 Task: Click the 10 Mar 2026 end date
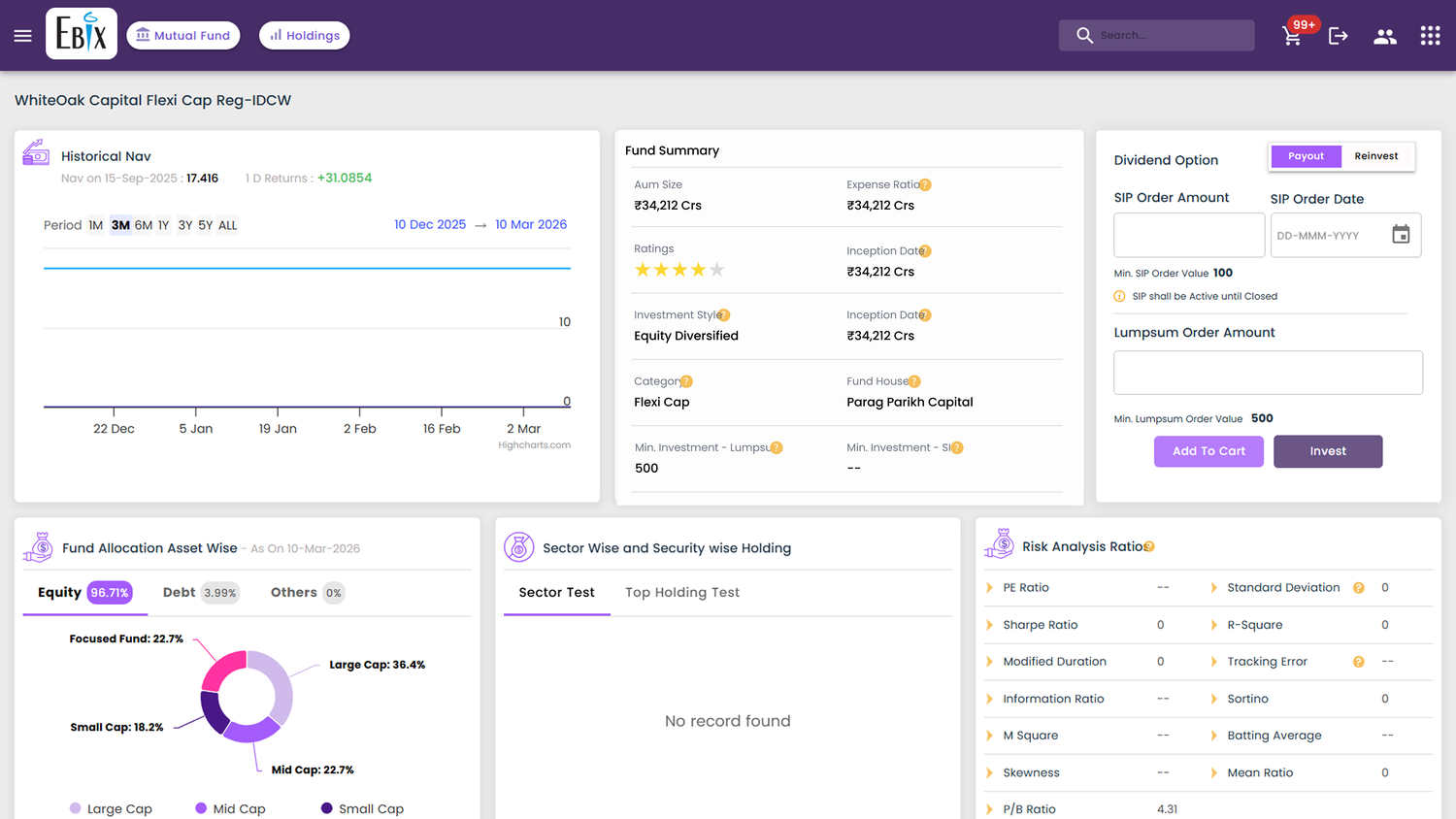pos(531,224)
